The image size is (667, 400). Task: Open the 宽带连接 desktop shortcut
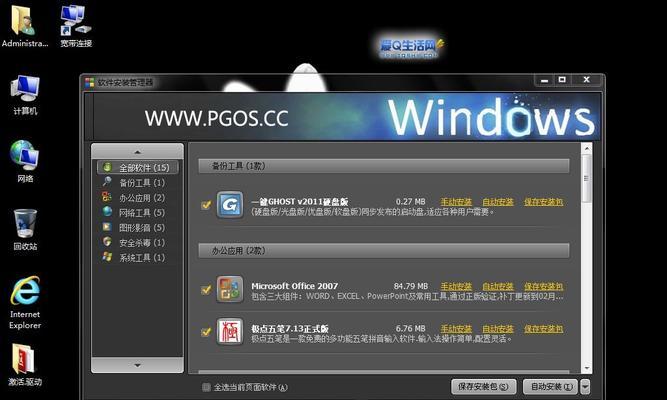(76, 20)
